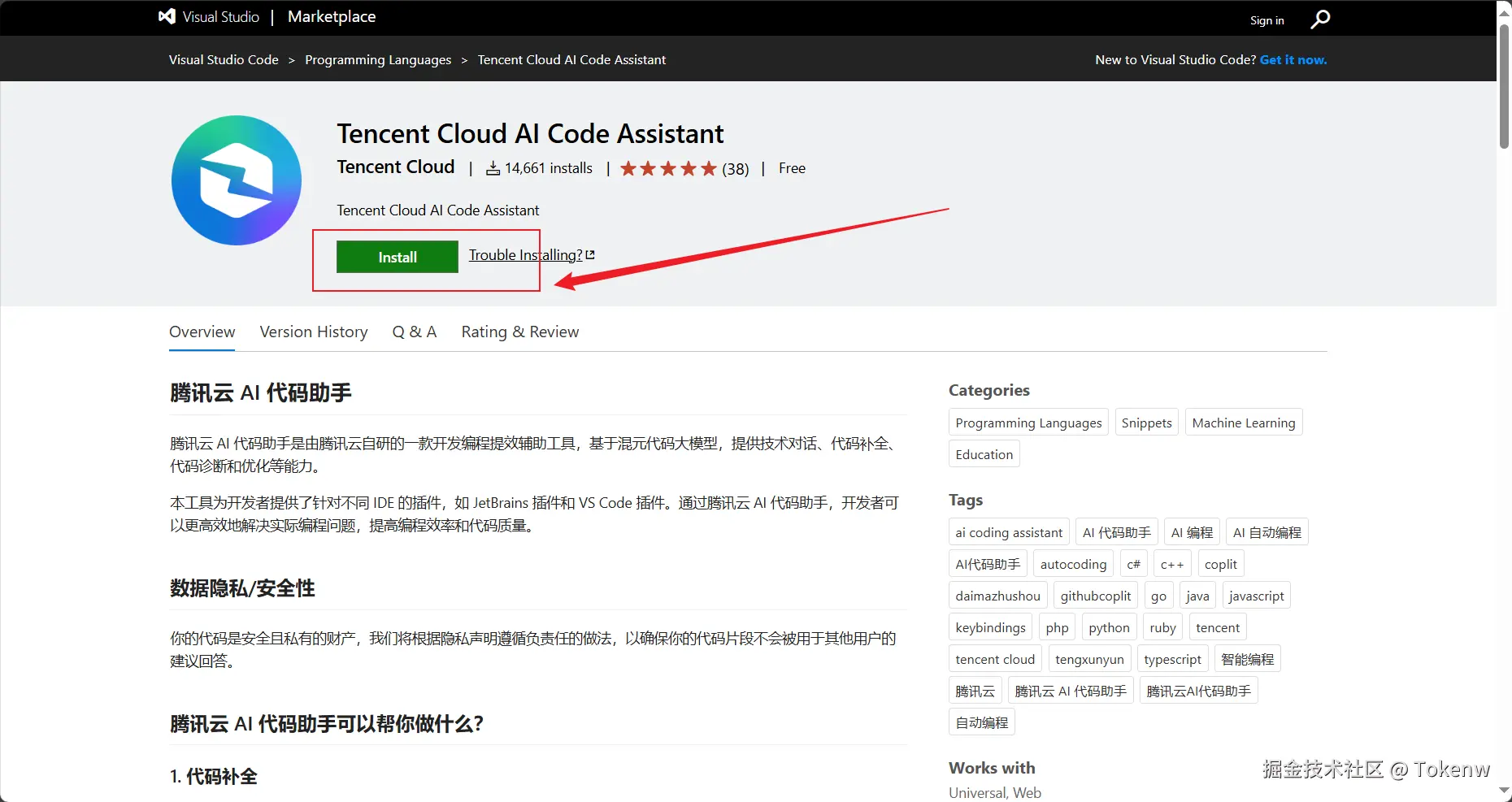
Task: Click the 'AI代码助手' tag without space
Action: [x=988, y=564]
